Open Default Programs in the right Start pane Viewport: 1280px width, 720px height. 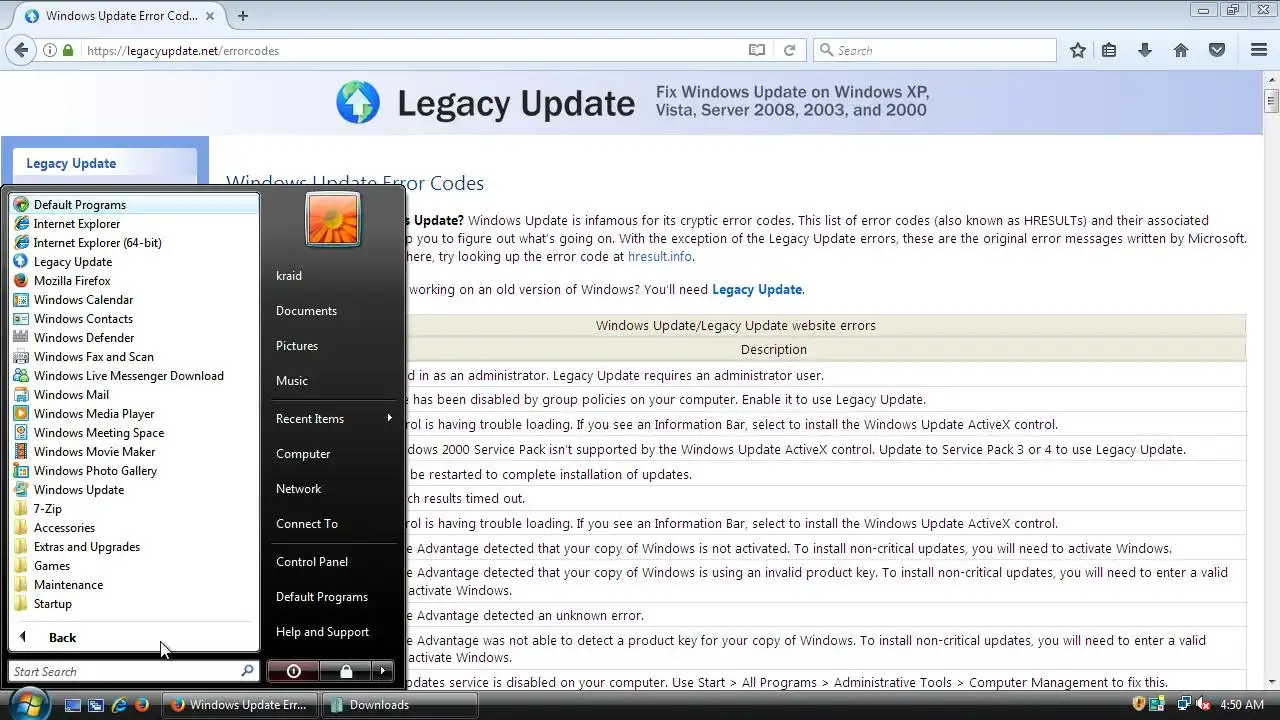click(x=332, y=596)
